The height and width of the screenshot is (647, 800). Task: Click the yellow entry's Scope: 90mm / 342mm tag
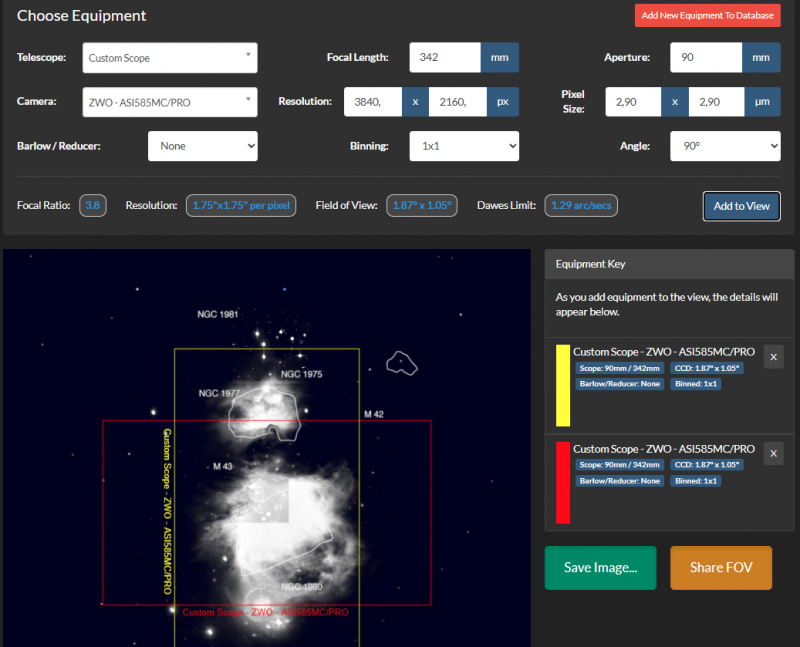pos(619,368)
